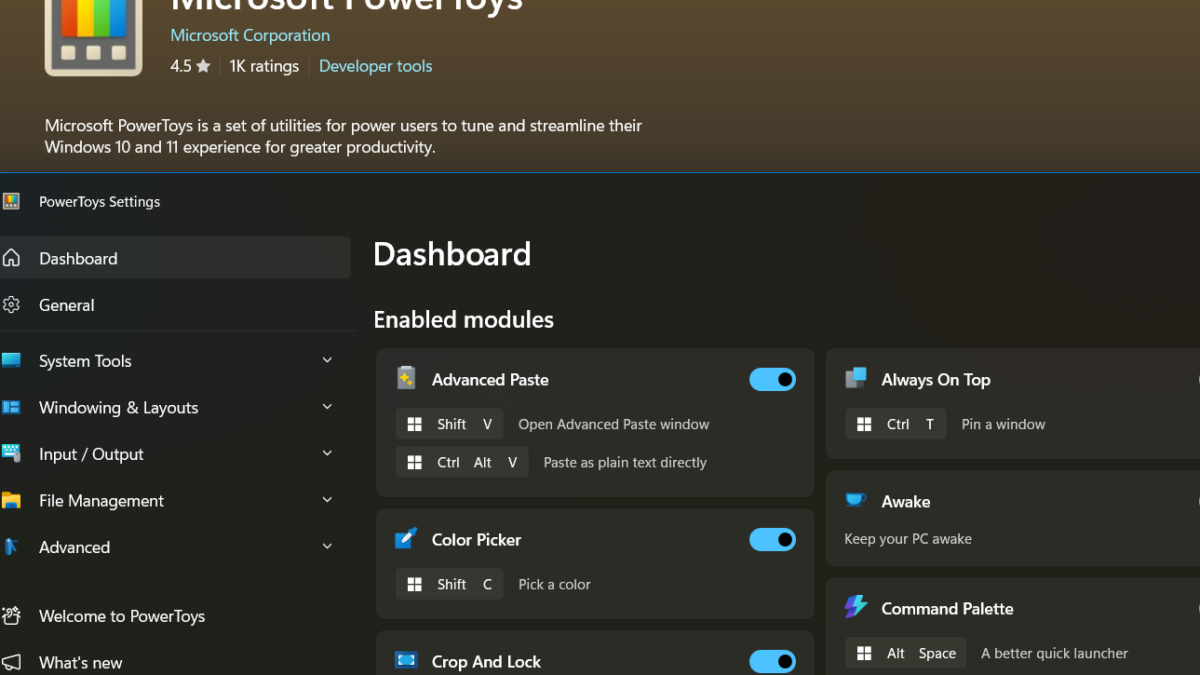The width and height of the screenshot is (1200, 675).
Task: Click the 'Enabled modules' heading
Action: click(x=463, y=319)
